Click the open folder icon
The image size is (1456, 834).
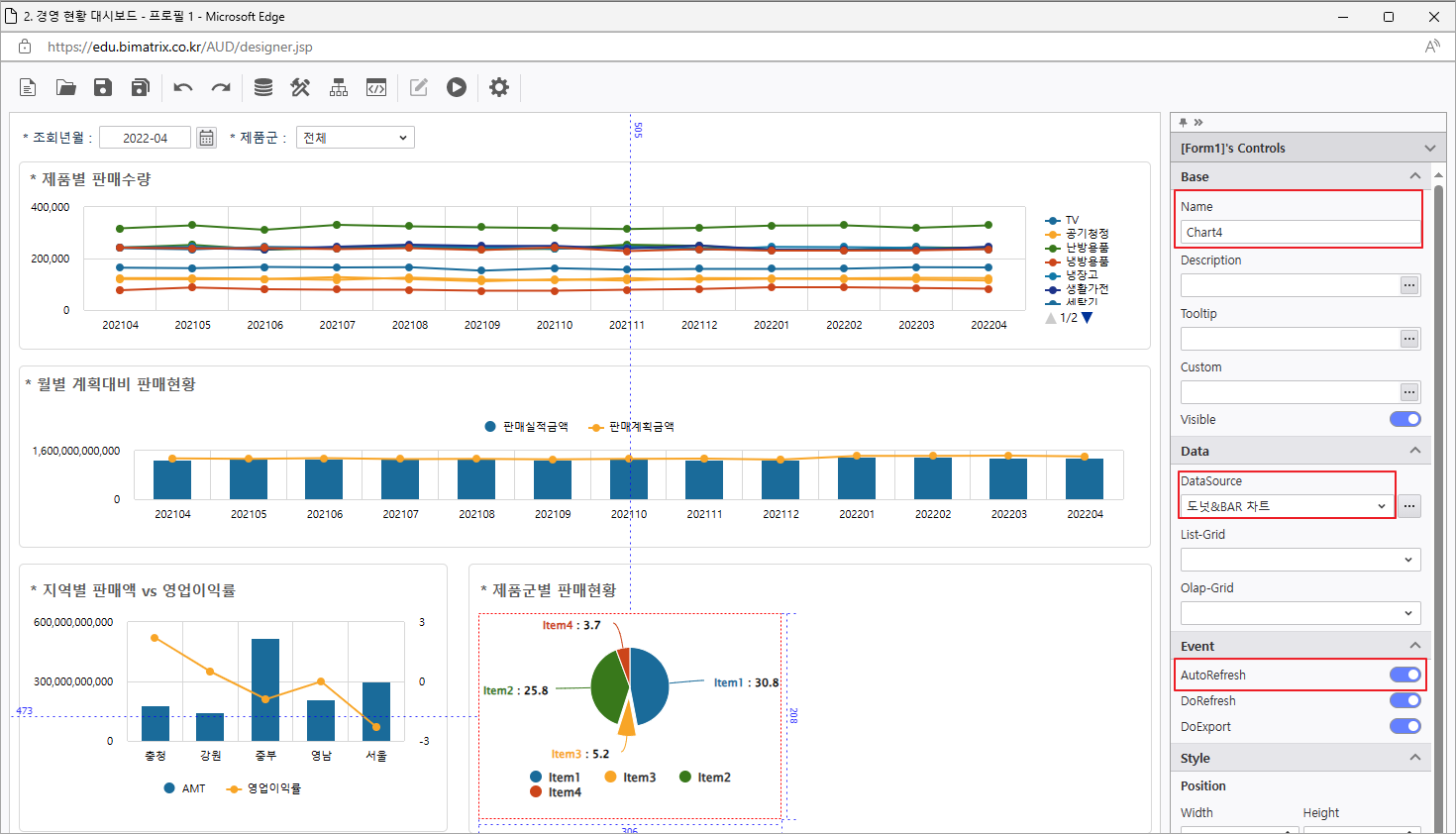tap(65, 87)
